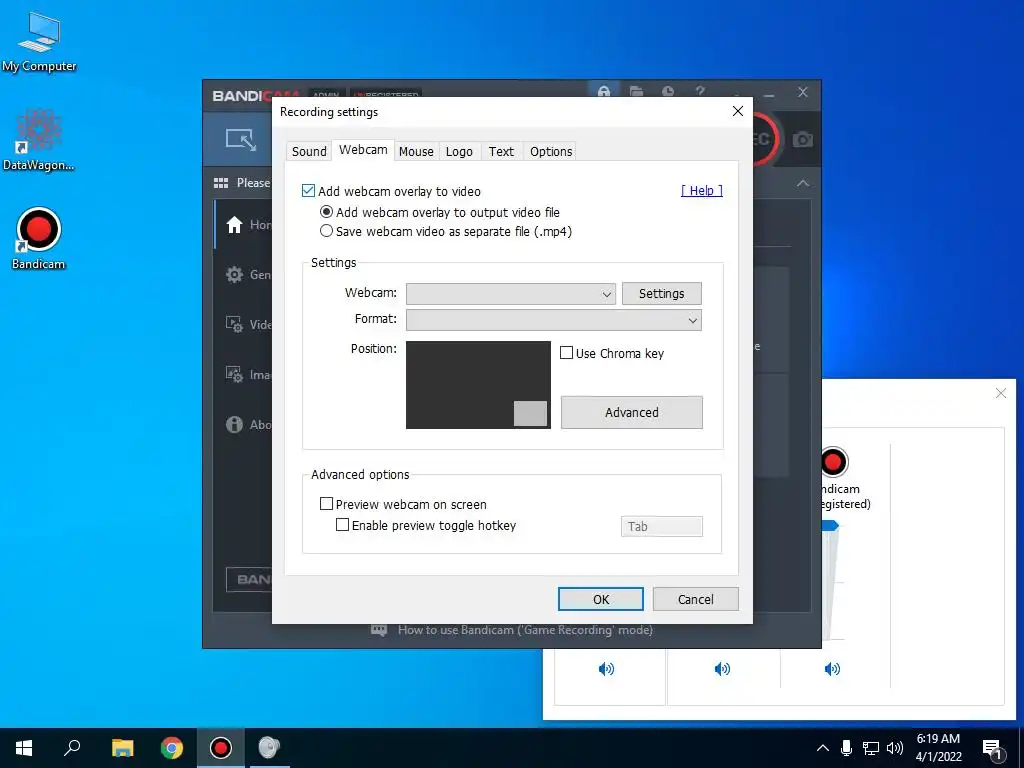Expand the Format dropdown
1024x768 pixels.
point(554,320)
